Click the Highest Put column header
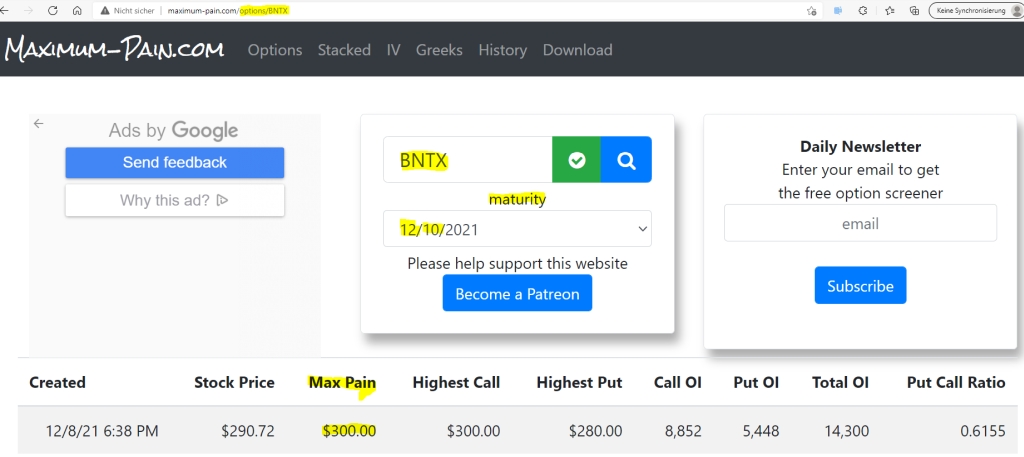Viewport: 1024px width, 457px height. 579,383
